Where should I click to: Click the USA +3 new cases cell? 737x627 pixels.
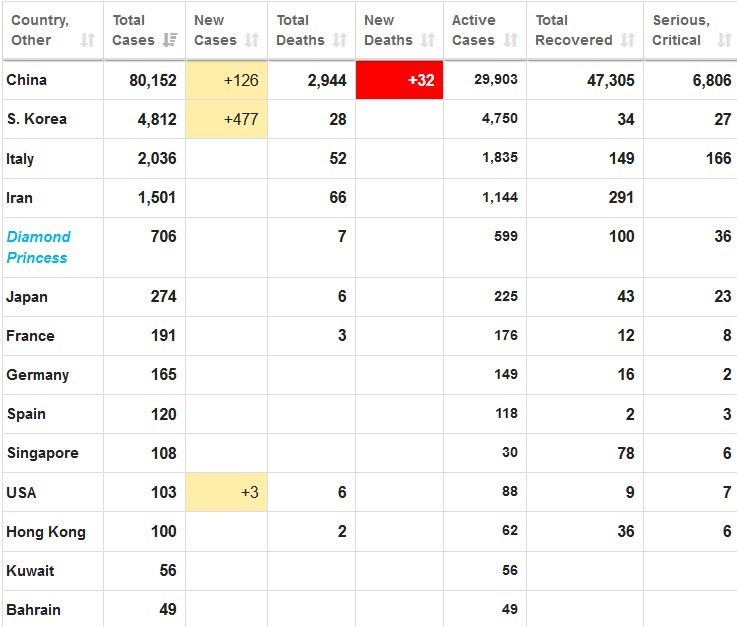tap(226, 493)
